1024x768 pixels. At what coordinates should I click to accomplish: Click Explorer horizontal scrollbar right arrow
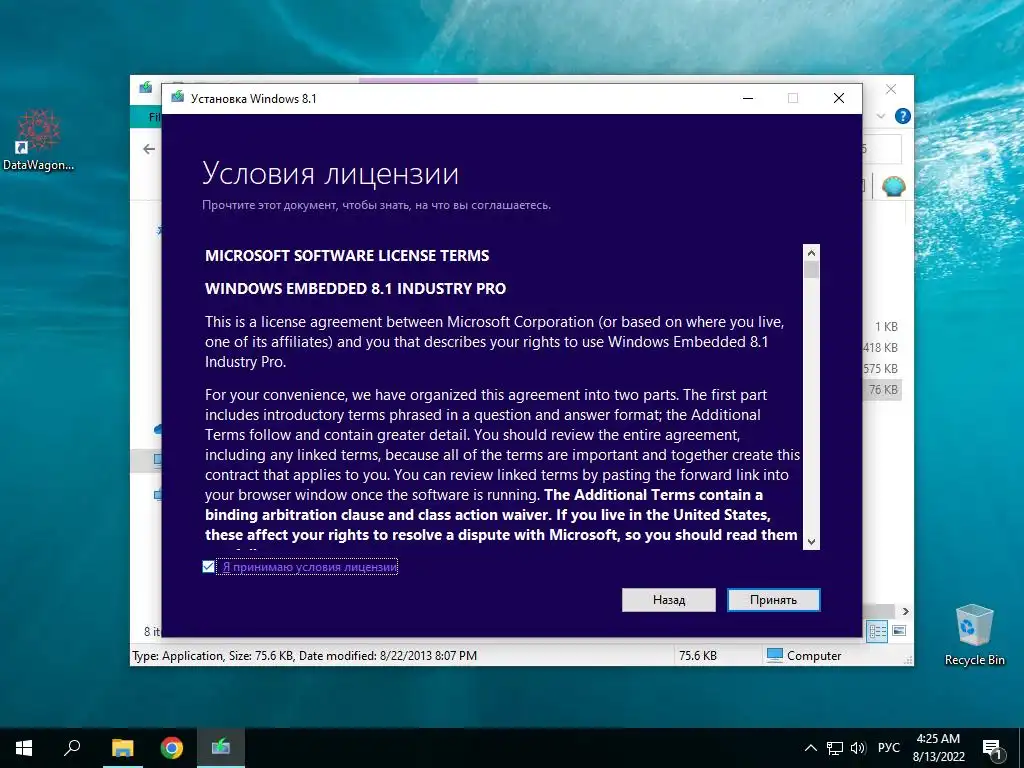(905, 611)
